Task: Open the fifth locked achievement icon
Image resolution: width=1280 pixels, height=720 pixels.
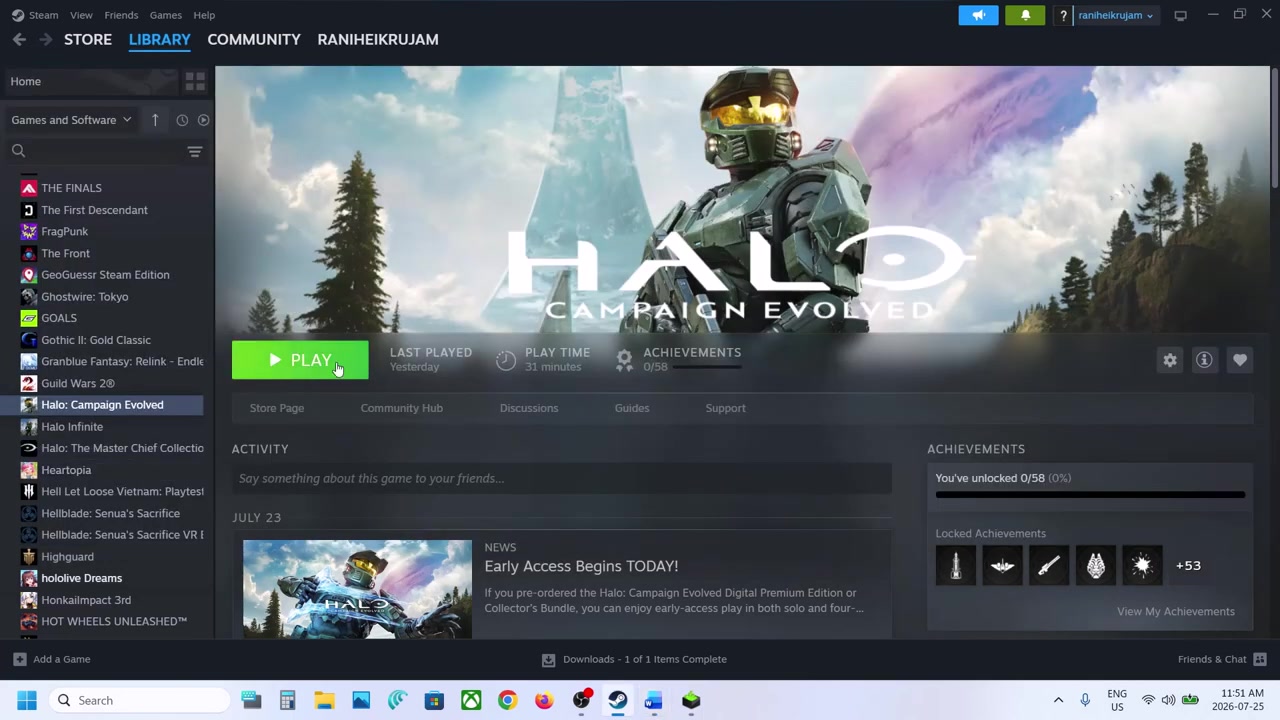Action: coord(1142,566)
